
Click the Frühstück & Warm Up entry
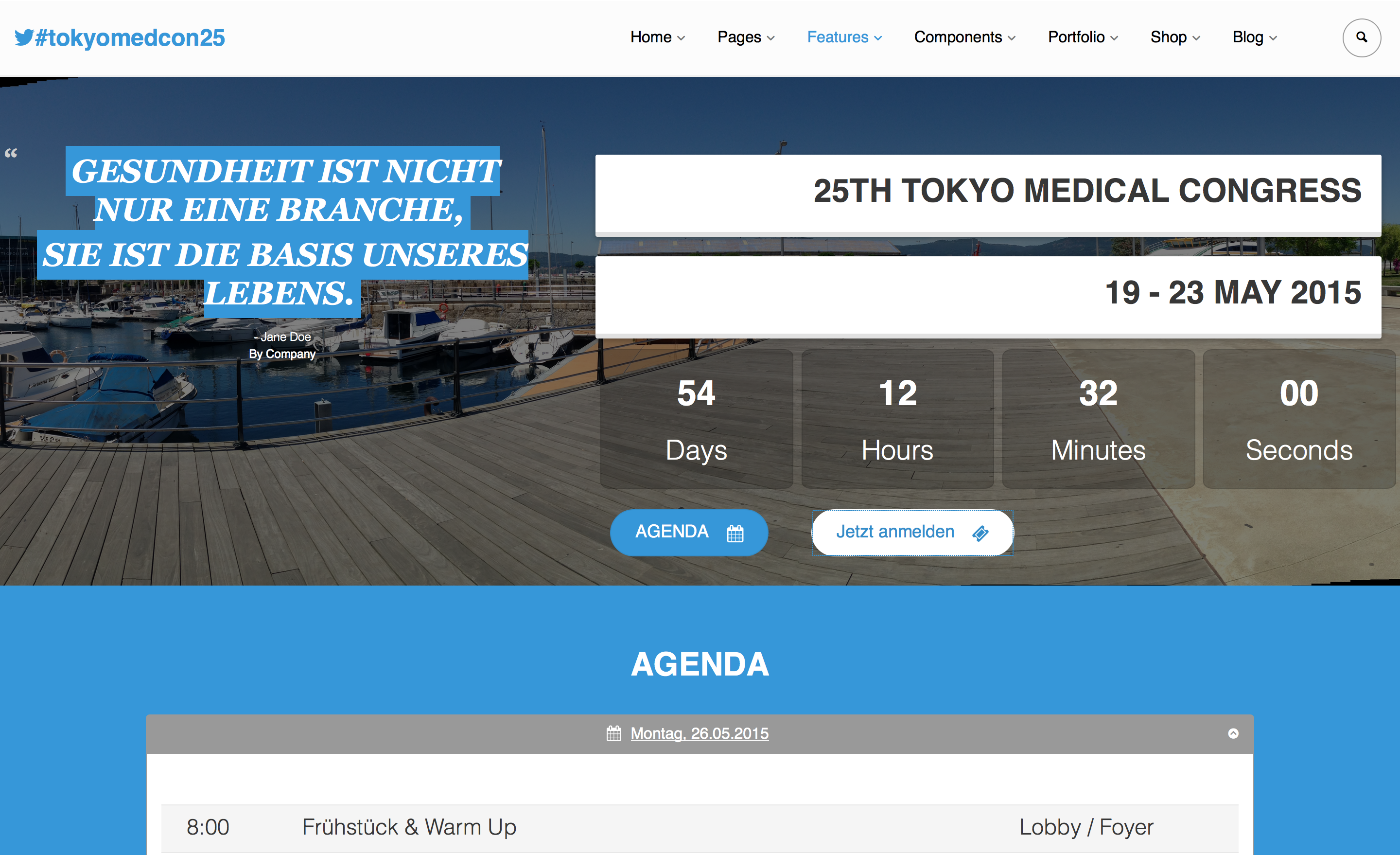click(x=409, y=827)
